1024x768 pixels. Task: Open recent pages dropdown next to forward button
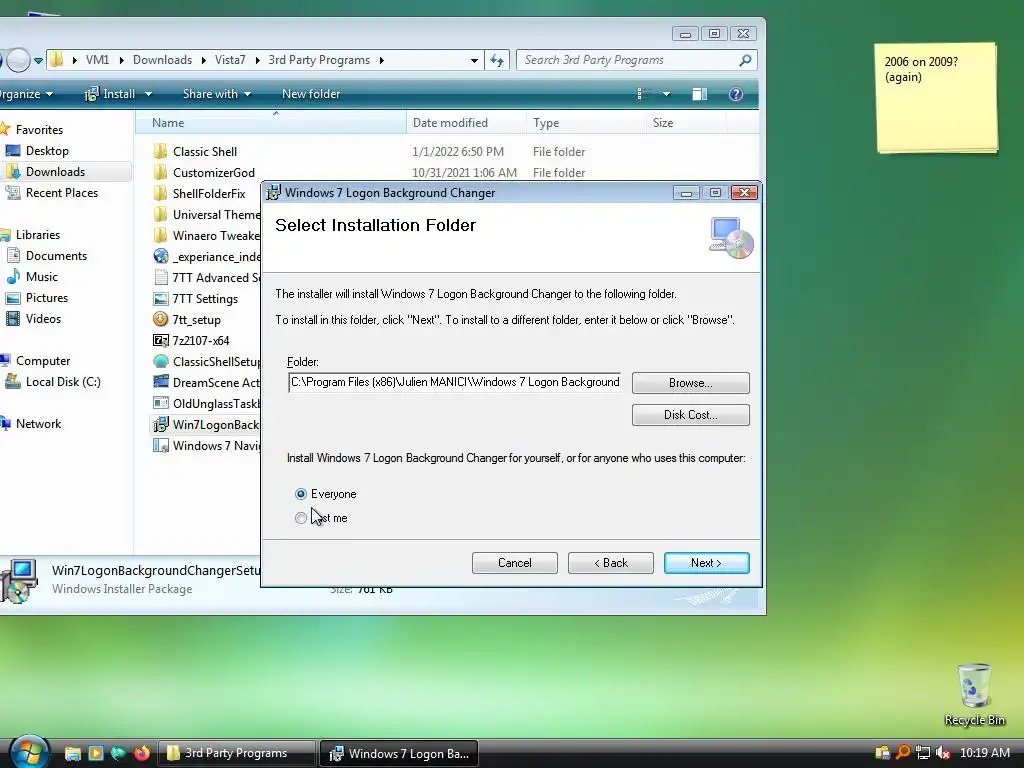click(x=39, y=61)
